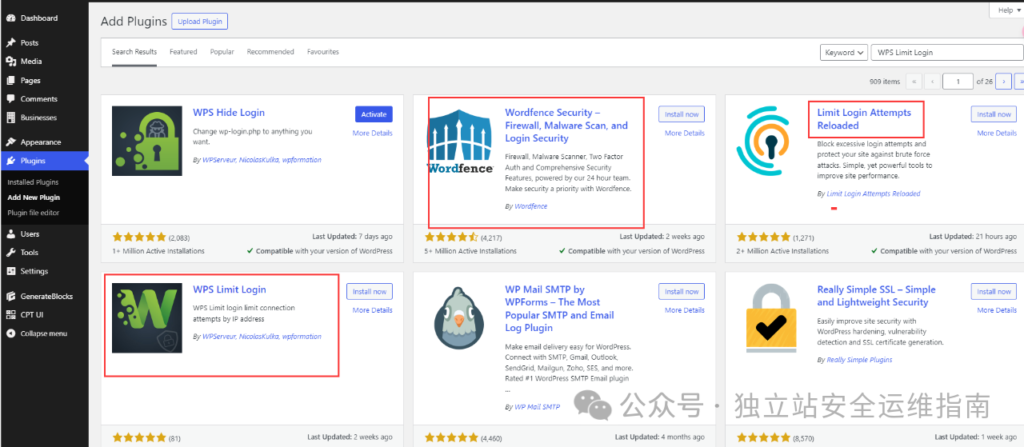Open More Details for WPS Hide Login
The image size is (1024, 447).
click(x=372, y=133)
